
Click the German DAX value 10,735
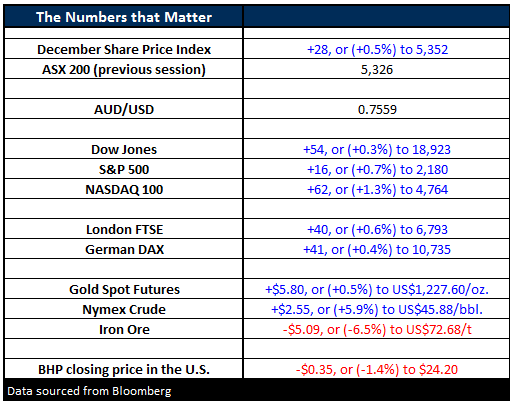[377, 249]
